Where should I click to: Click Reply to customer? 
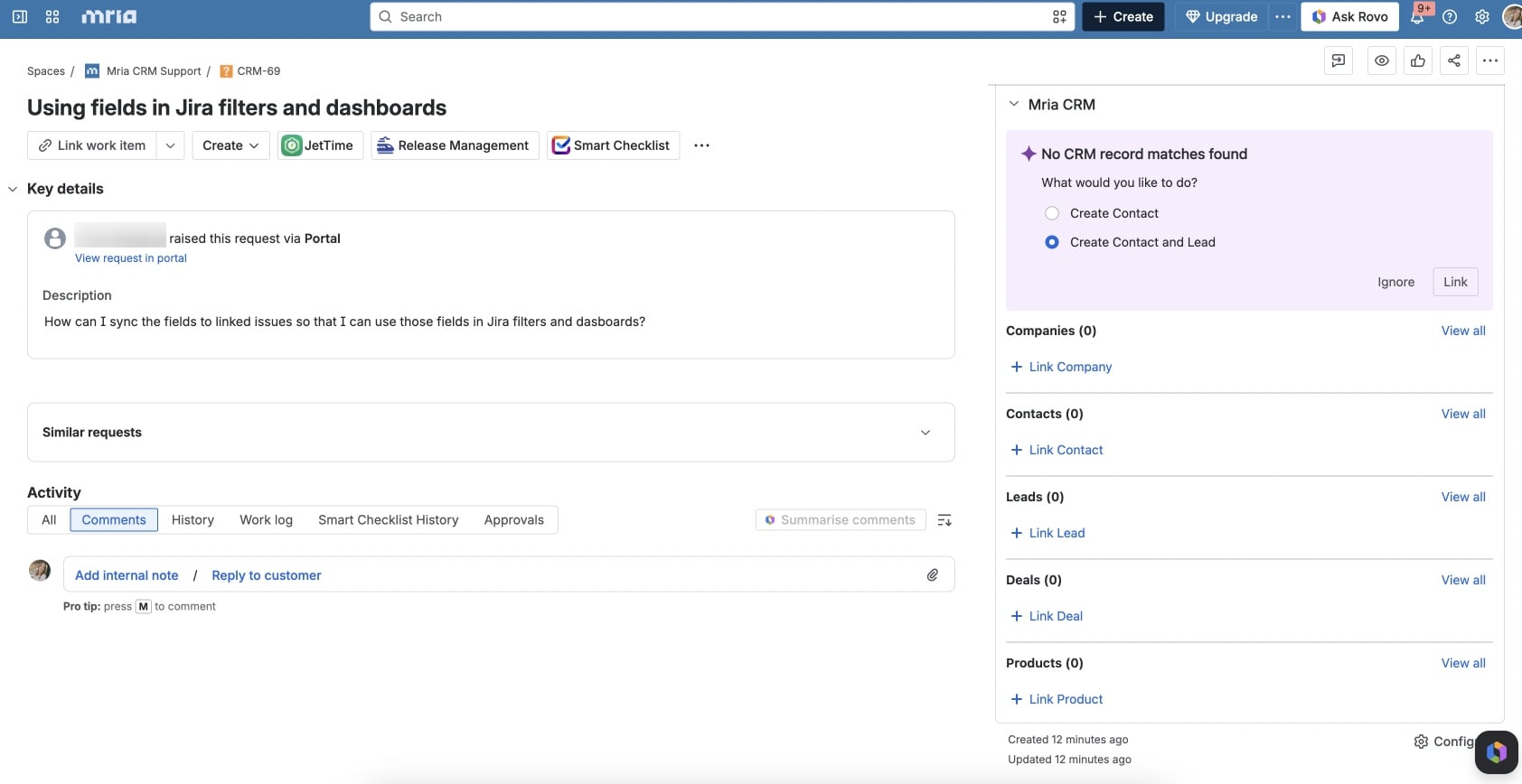click(267, 575)
